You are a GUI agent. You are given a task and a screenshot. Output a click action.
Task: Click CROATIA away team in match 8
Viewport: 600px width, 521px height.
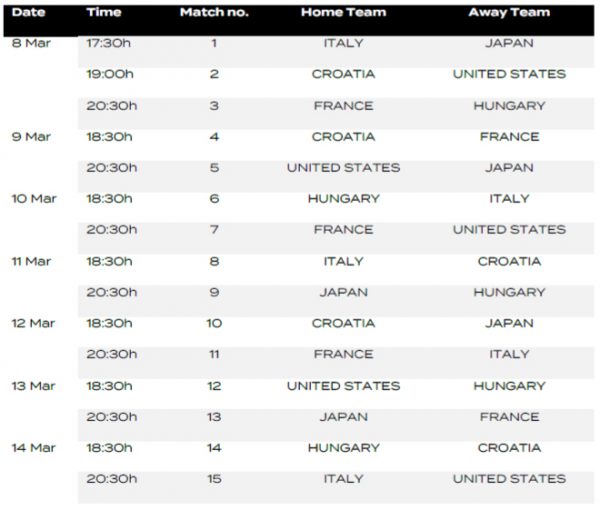pyautogui.click(x=509, y=261)
